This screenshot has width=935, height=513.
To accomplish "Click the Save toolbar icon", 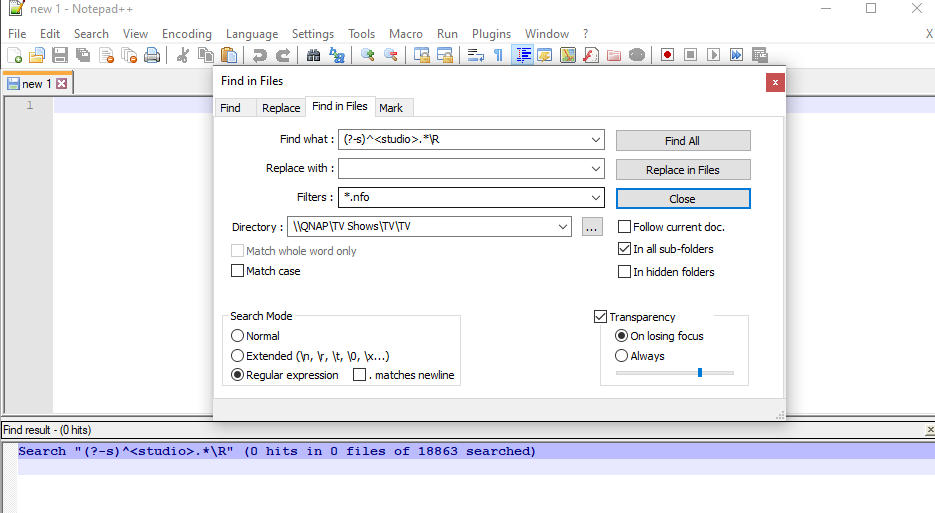I will (60, 55).
